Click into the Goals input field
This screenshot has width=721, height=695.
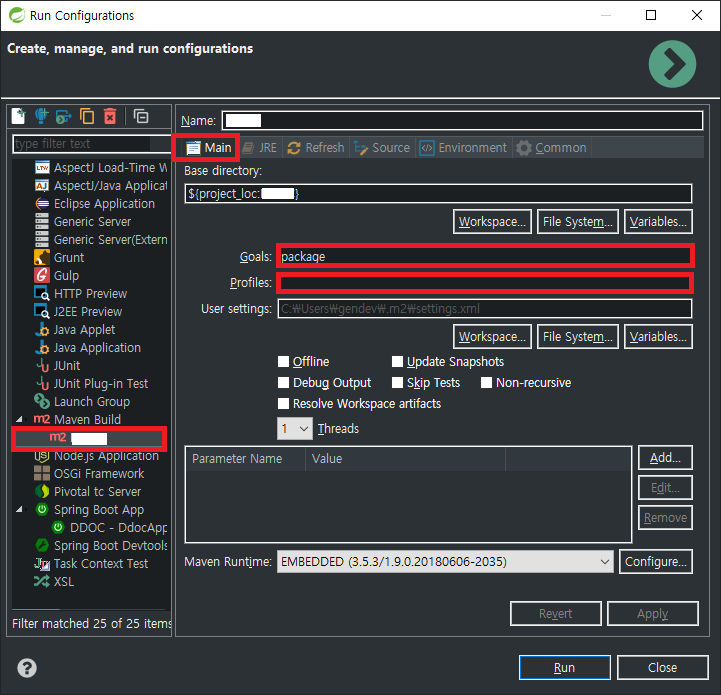pos(484,257)
